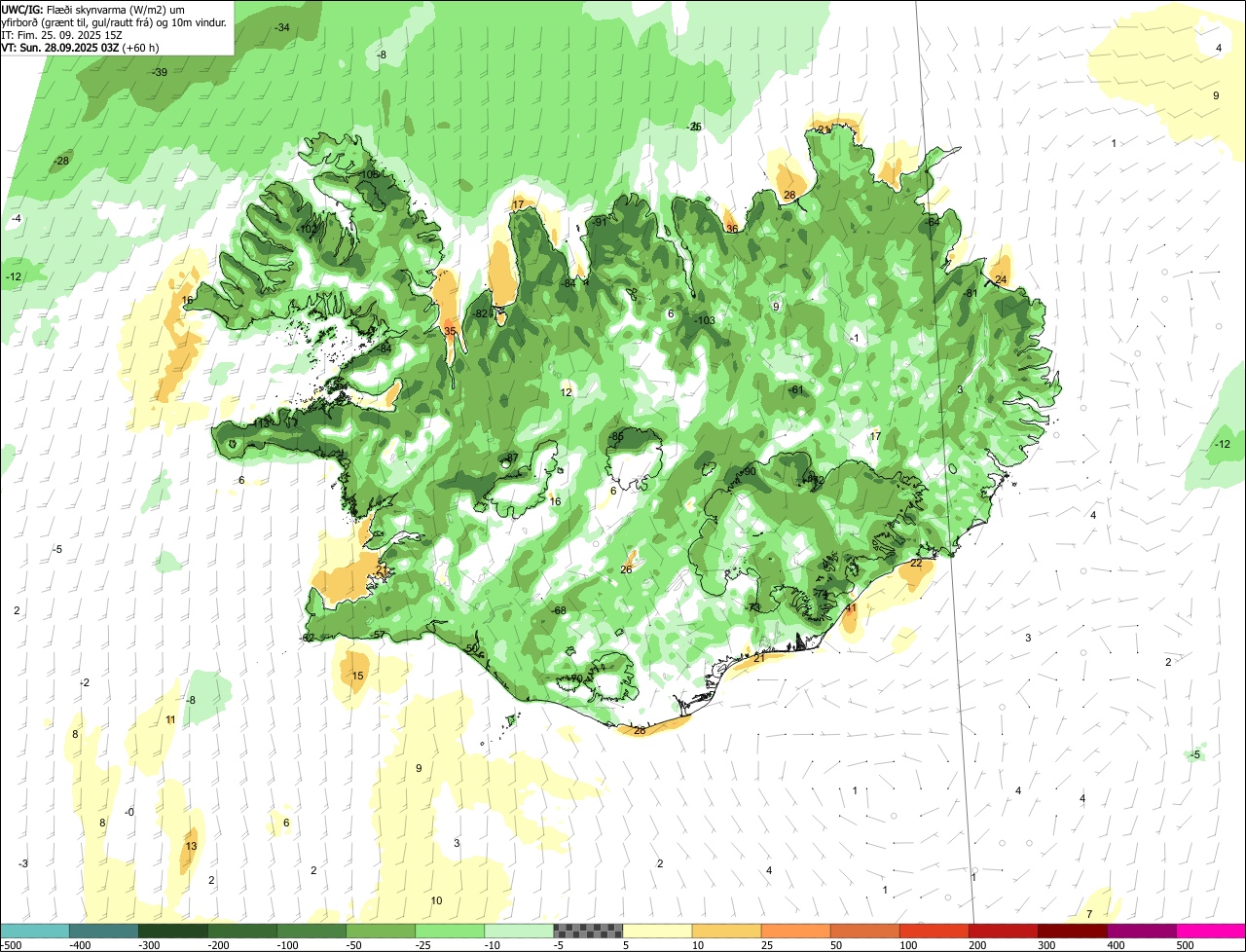Click the -70 value over the southern glacier

pyautogui.click(x=575, y=678)
